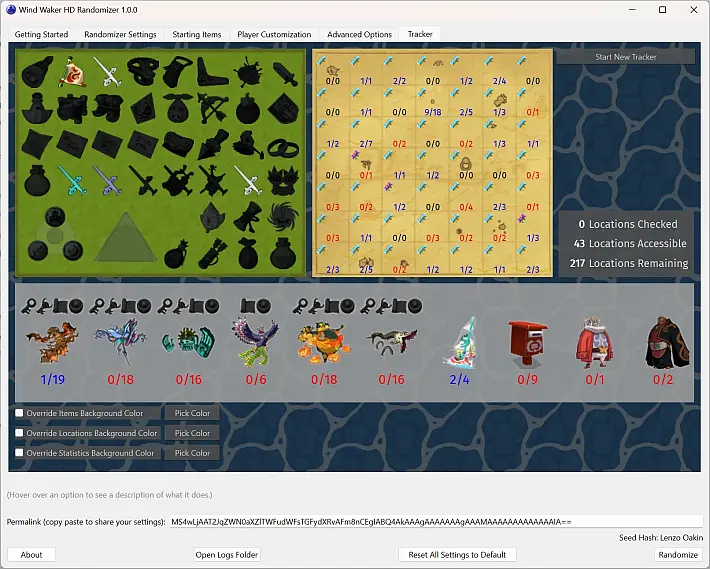Toggle the dungeon map above Jalhalla
This screenshot has height=569, width=710.
click(x=331, y=306)
